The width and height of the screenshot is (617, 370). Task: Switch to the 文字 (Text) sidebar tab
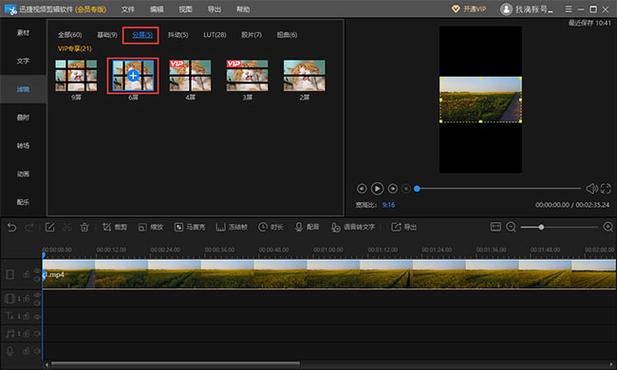(23, 61)
